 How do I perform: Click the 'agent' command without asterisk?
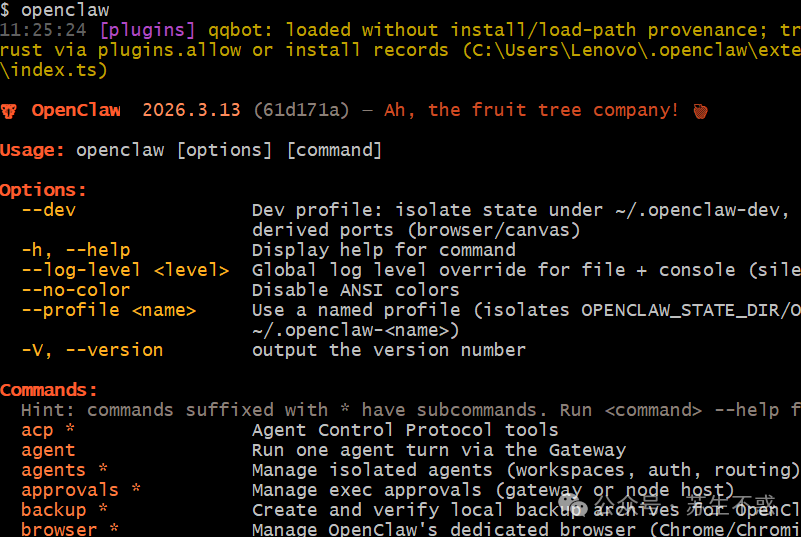pos(48,450)
